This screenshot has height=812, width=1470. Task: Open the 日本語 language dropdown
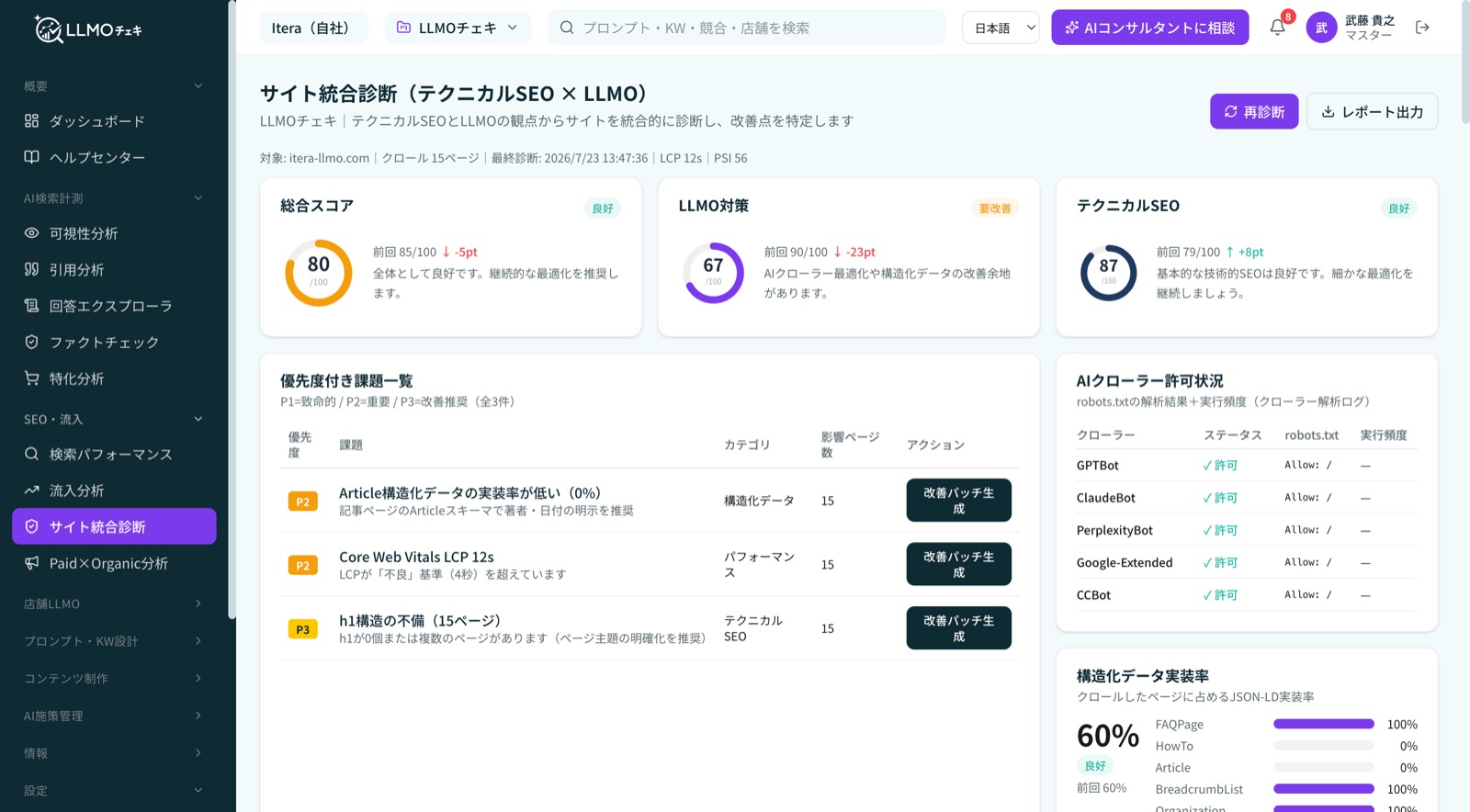click(x=1001, y=28)
